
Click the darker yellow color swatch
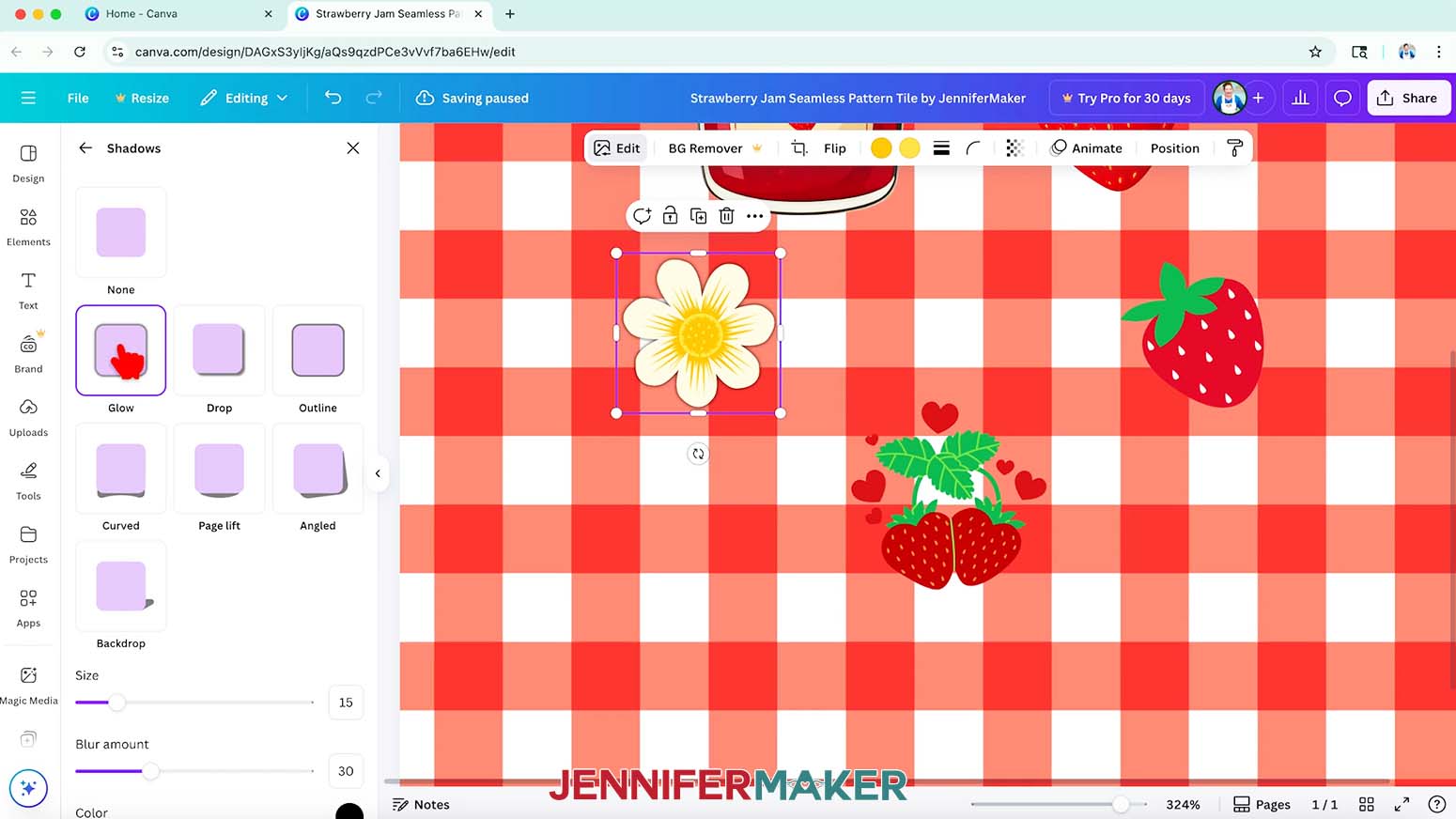(x=881, y=148)
